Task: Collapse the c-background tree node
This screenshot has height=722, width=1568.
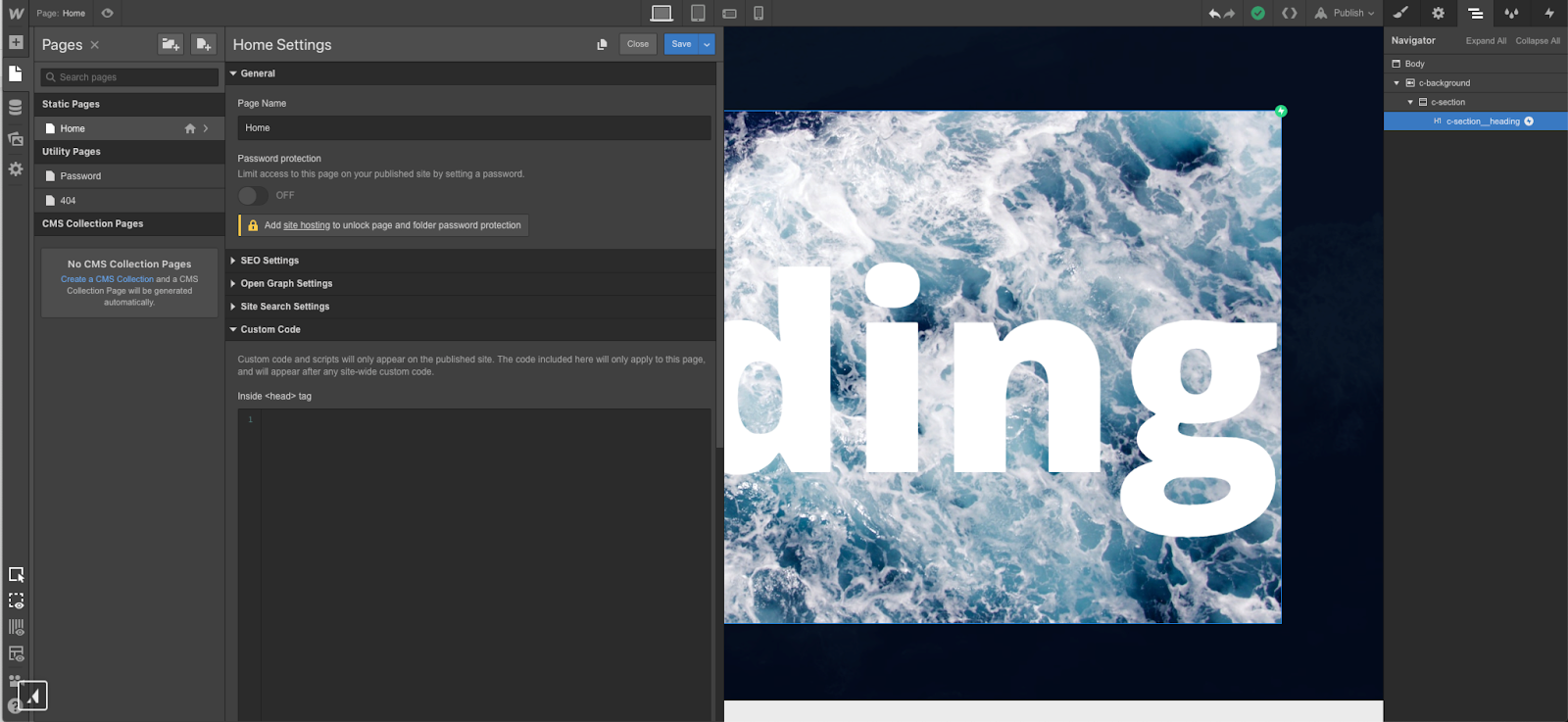Action: (1397, 83)
